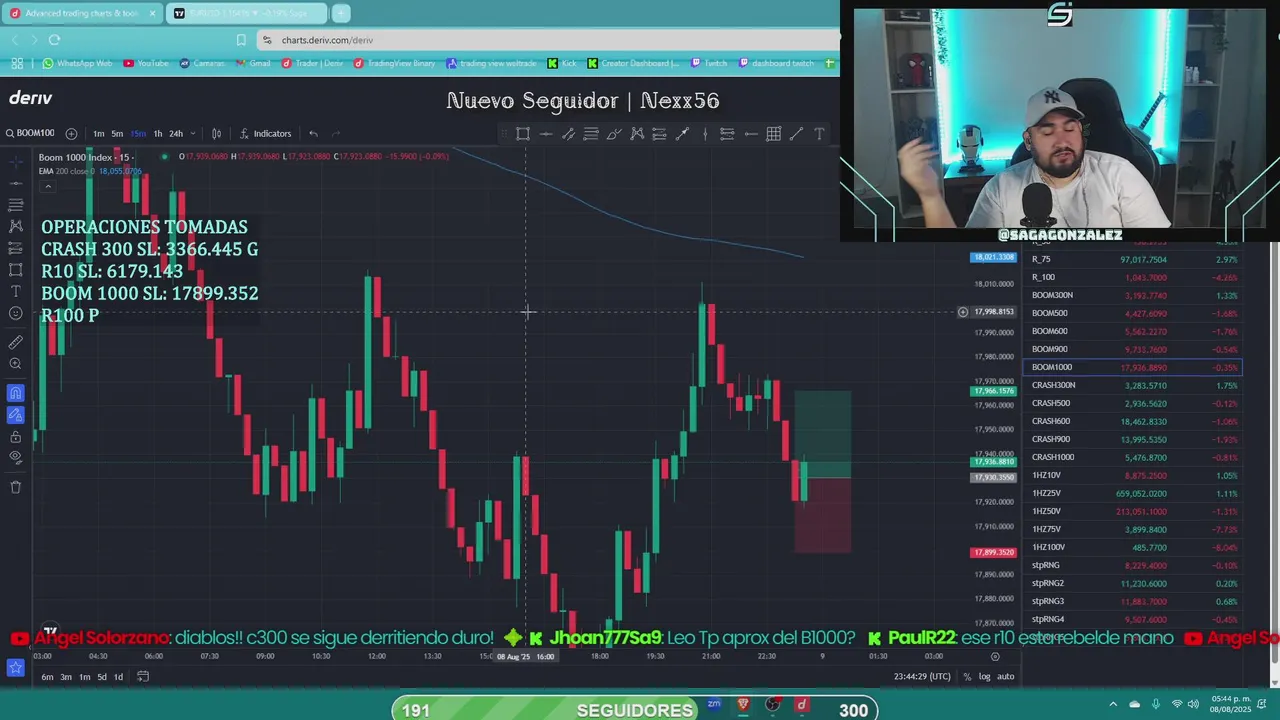Select the parallel channel tool in floating toolbar
Viewport: 1280px width, 720px height.
pos(568,134)
